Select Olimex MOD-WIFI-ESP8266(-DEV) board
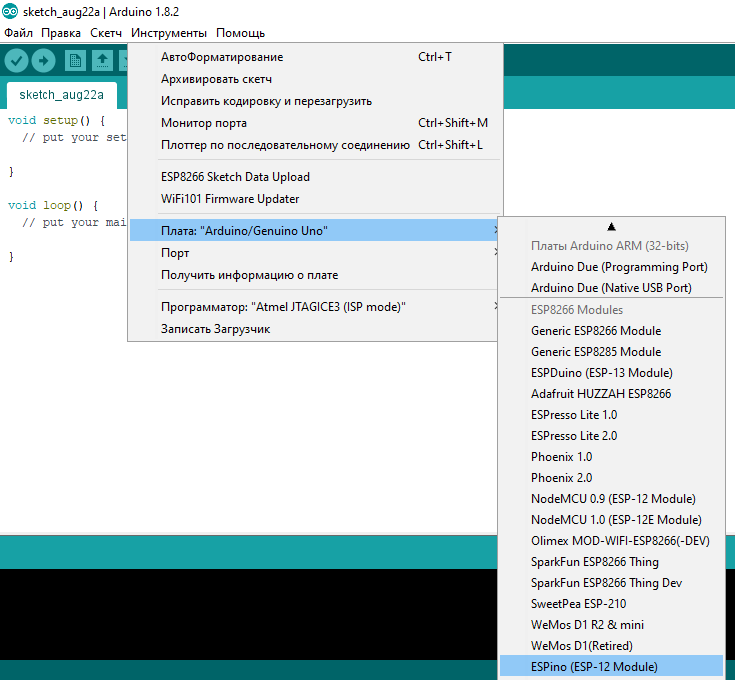 tap(612, 541)
